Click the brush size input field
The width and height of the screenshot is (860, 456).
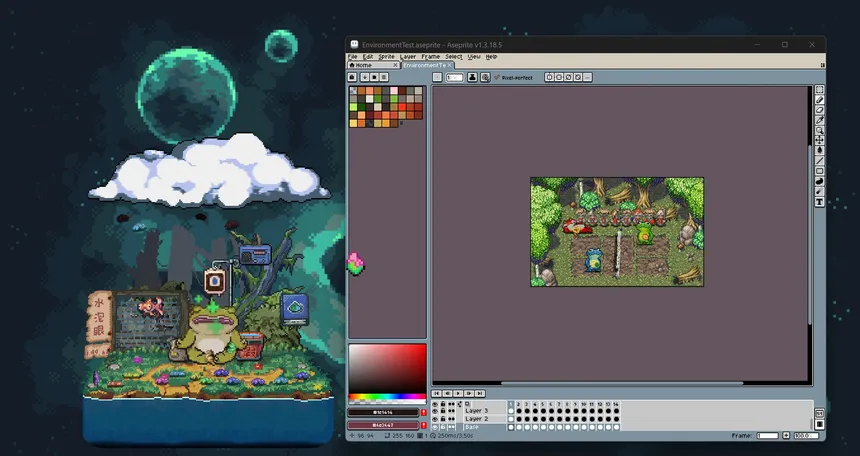(454, 77)
